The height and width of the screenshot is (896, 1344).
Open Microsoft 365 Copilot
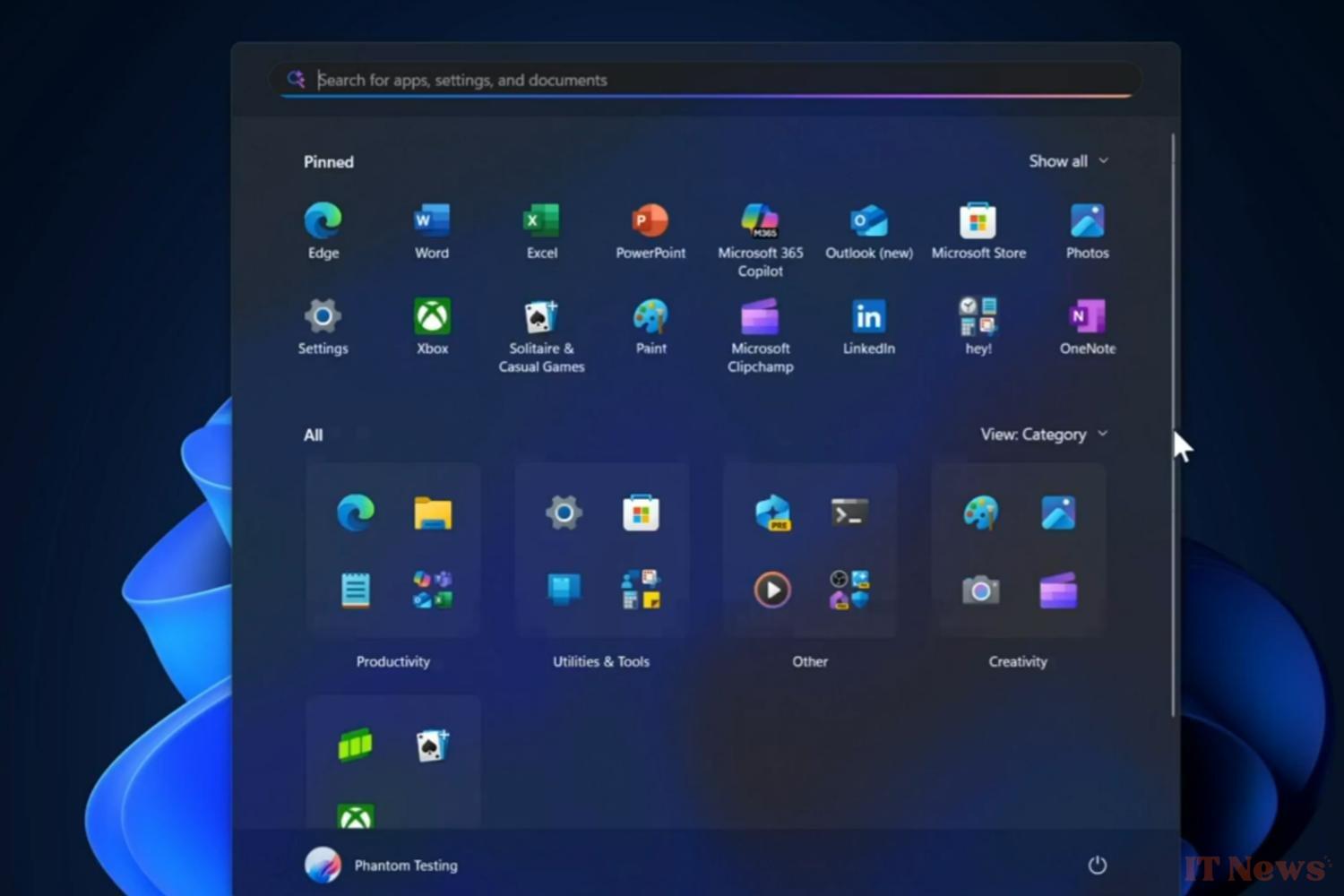760,240
